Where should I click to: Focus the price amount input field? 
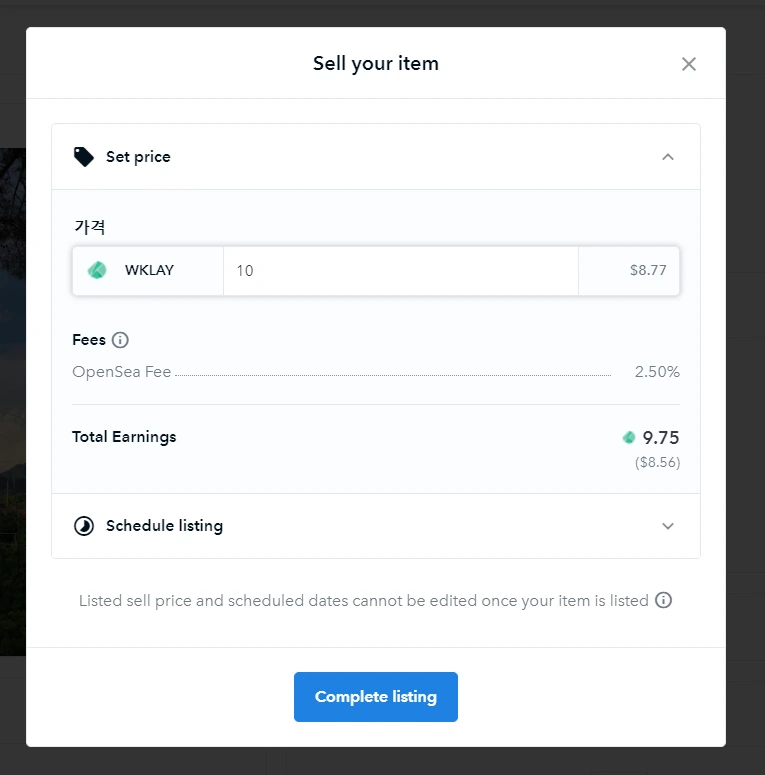tap(400, 270)
